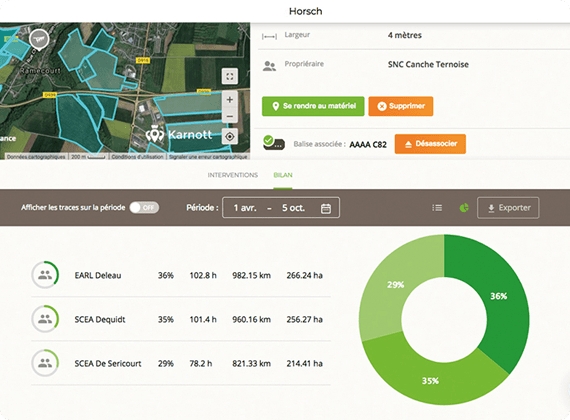Select the EARL Deleau row name
Image resolution: width=570 pixels, height=420 pixels.
(x=98, y=276)
